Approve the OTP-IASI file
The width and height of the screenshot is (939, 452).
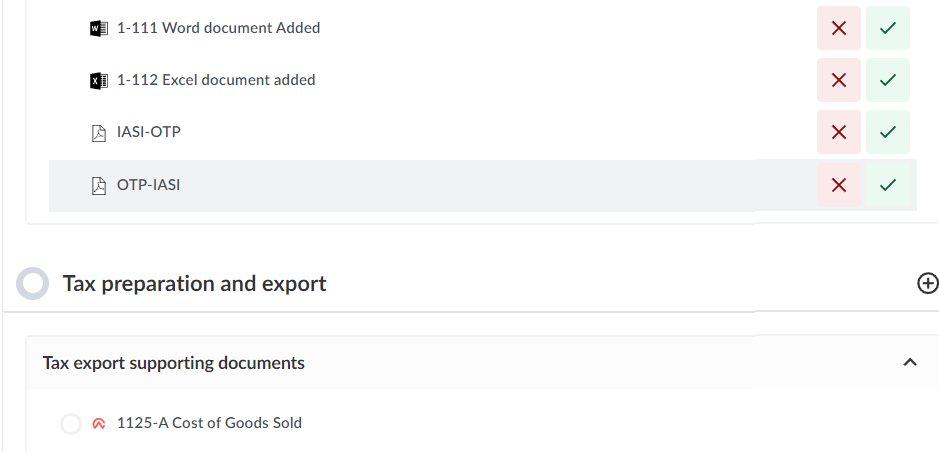[887, 185]
